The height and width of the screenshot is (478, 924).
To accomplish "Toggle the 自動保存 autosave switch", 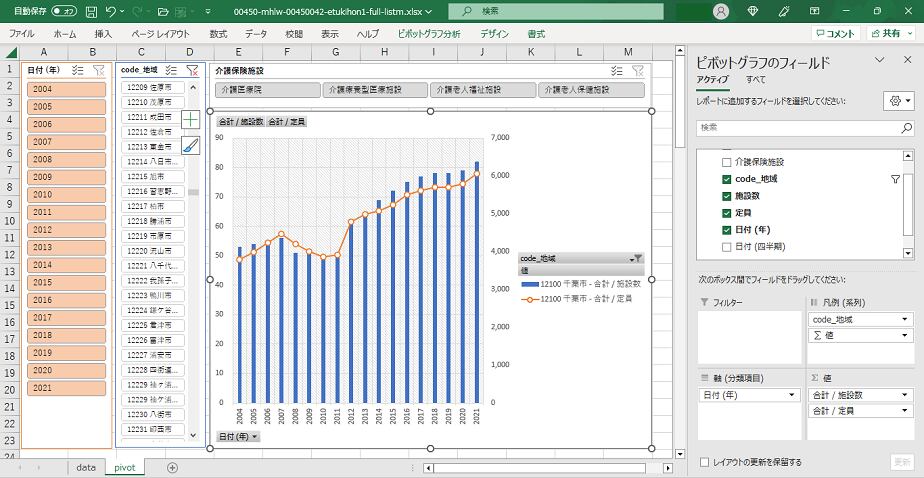I will pos(64,11).
